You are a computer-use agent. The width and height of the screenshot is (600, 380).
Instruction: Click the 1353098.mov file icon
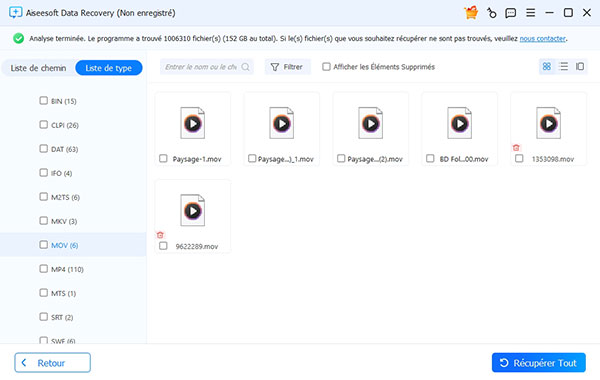pyautogui.click(x=548, y=123)
